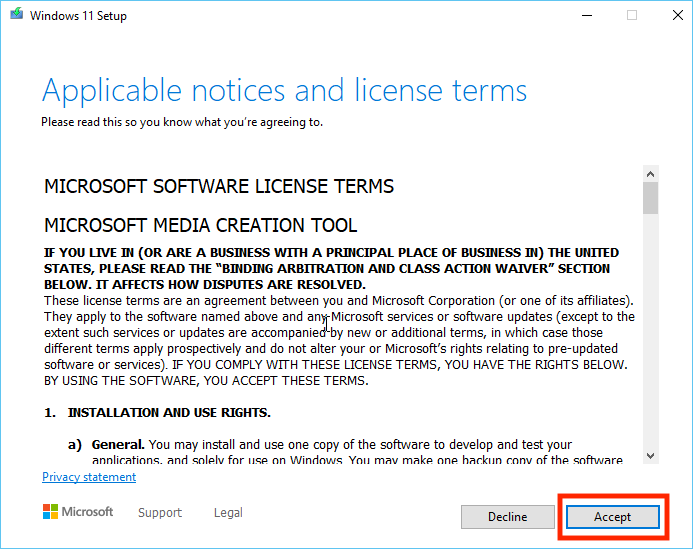
Task: Click the scroll up arrow of license text
Action: click(x=650, y=174)
